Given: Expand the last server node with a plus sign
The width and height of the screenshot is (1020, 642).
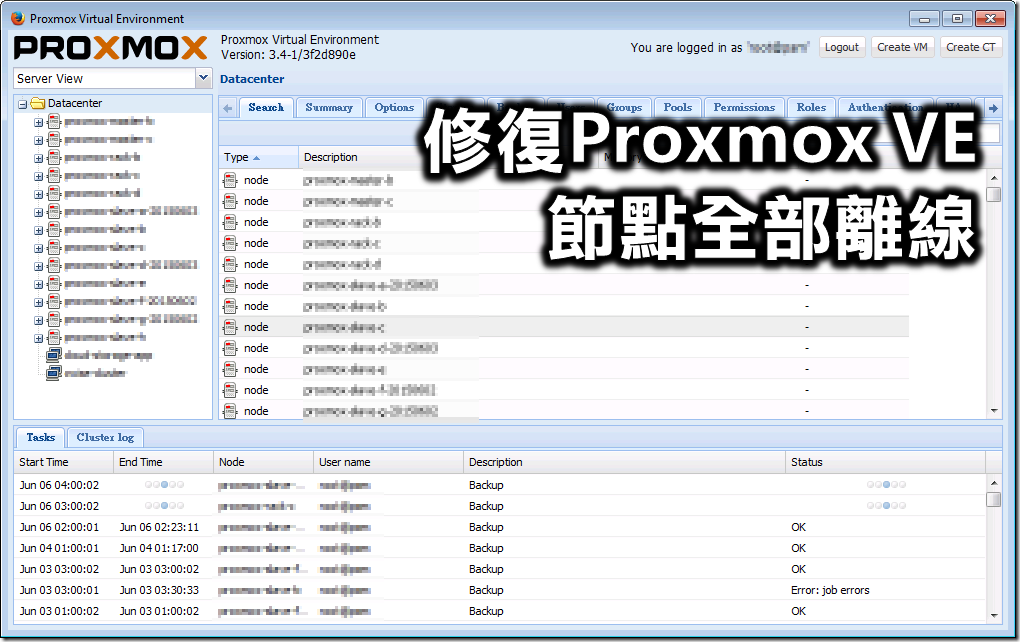Looking at the screenshot, I should click(38, 338).
